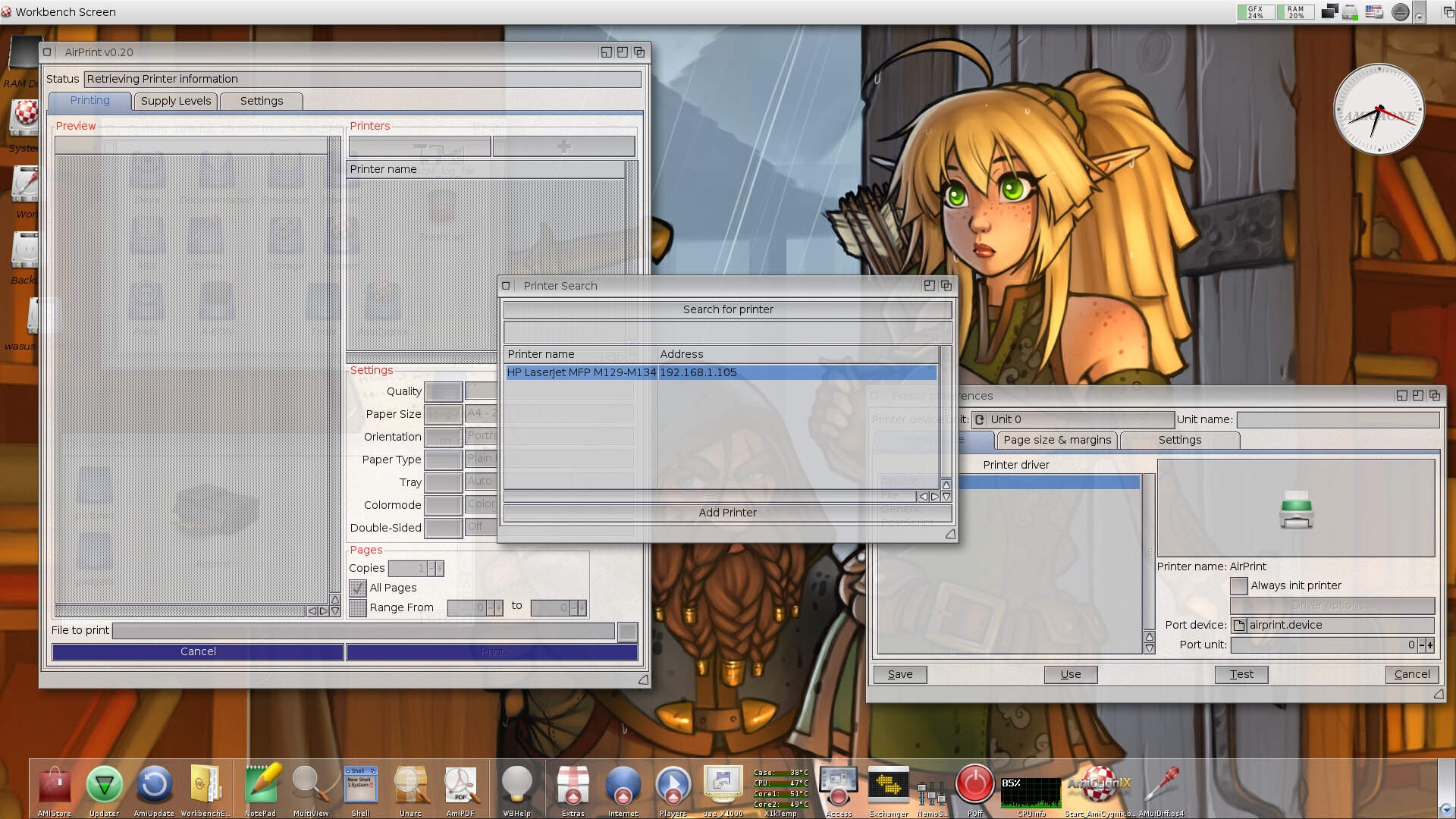
Task: Switch to the Supply Levels tab
Action: (176, 101)
